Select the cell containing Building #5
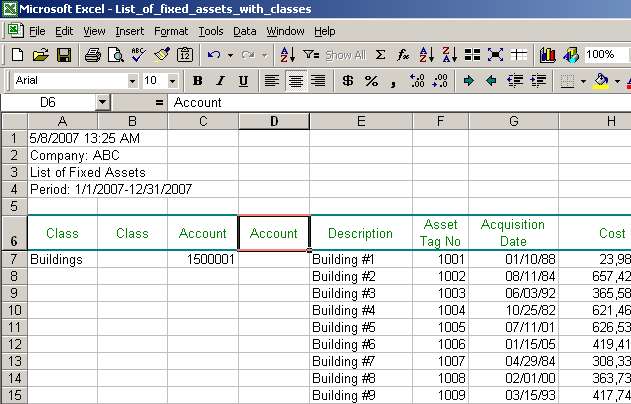631x404 pixels. click(x=361, y=327)
